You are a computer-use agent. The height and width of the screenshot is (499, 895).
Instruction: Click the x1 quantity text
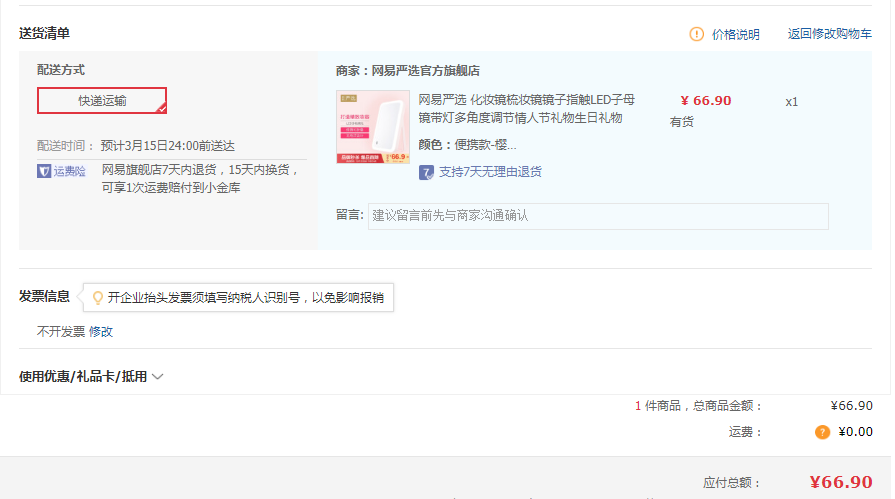791,102
